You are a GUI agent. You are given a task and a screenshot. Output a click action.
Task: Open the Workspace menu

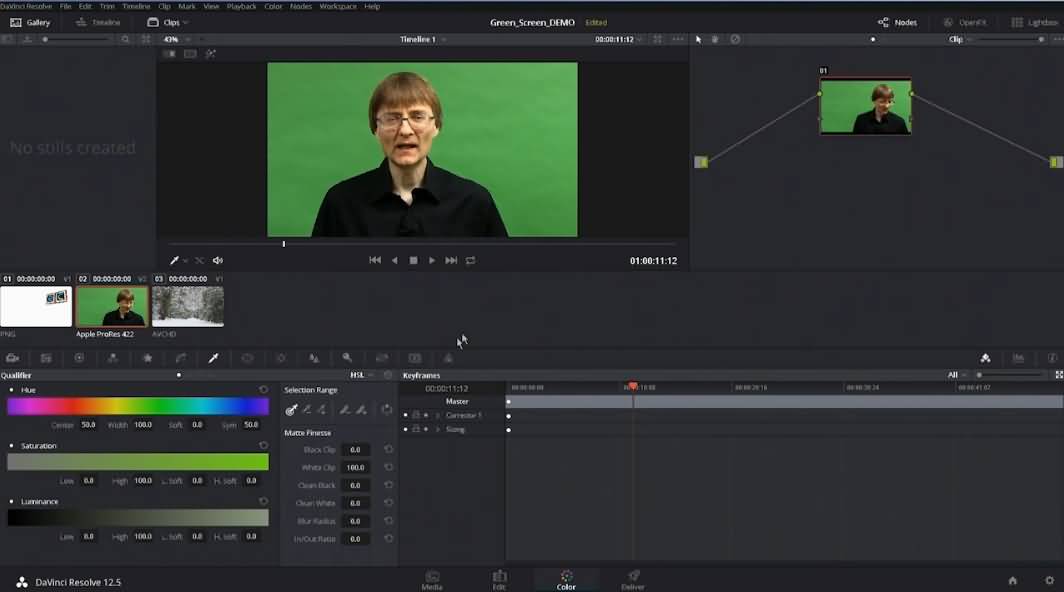338,6
